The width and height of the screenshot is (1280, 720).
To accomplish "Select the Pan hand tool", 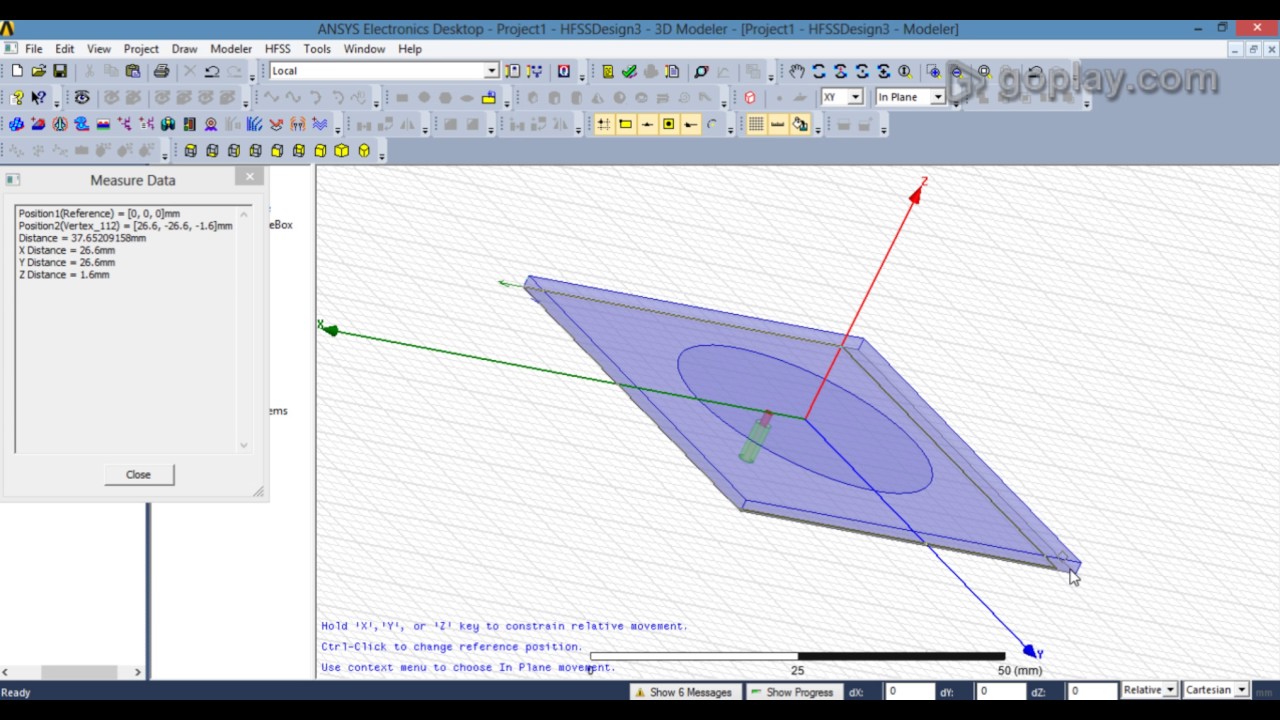I will (796, 71).
